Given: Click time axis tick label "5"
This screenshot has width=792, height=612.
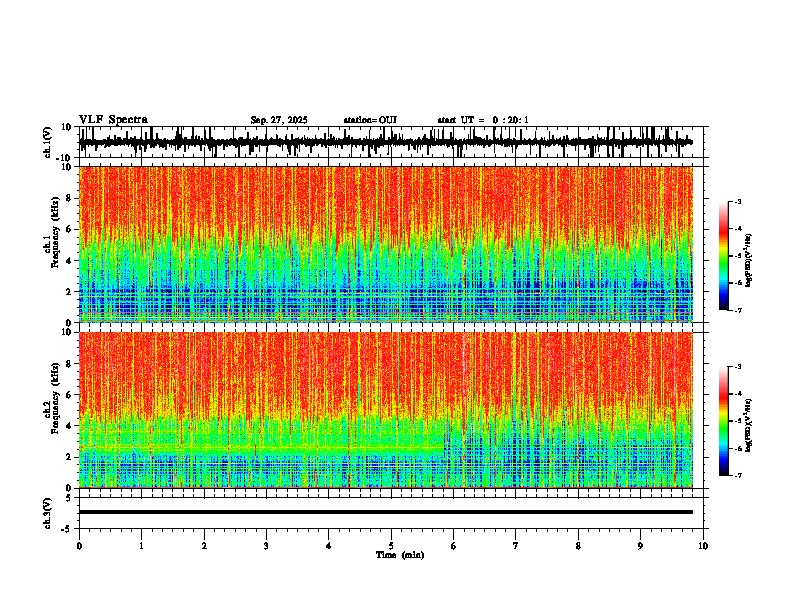Looking at the screenshot, I should (x=391, y=546).
